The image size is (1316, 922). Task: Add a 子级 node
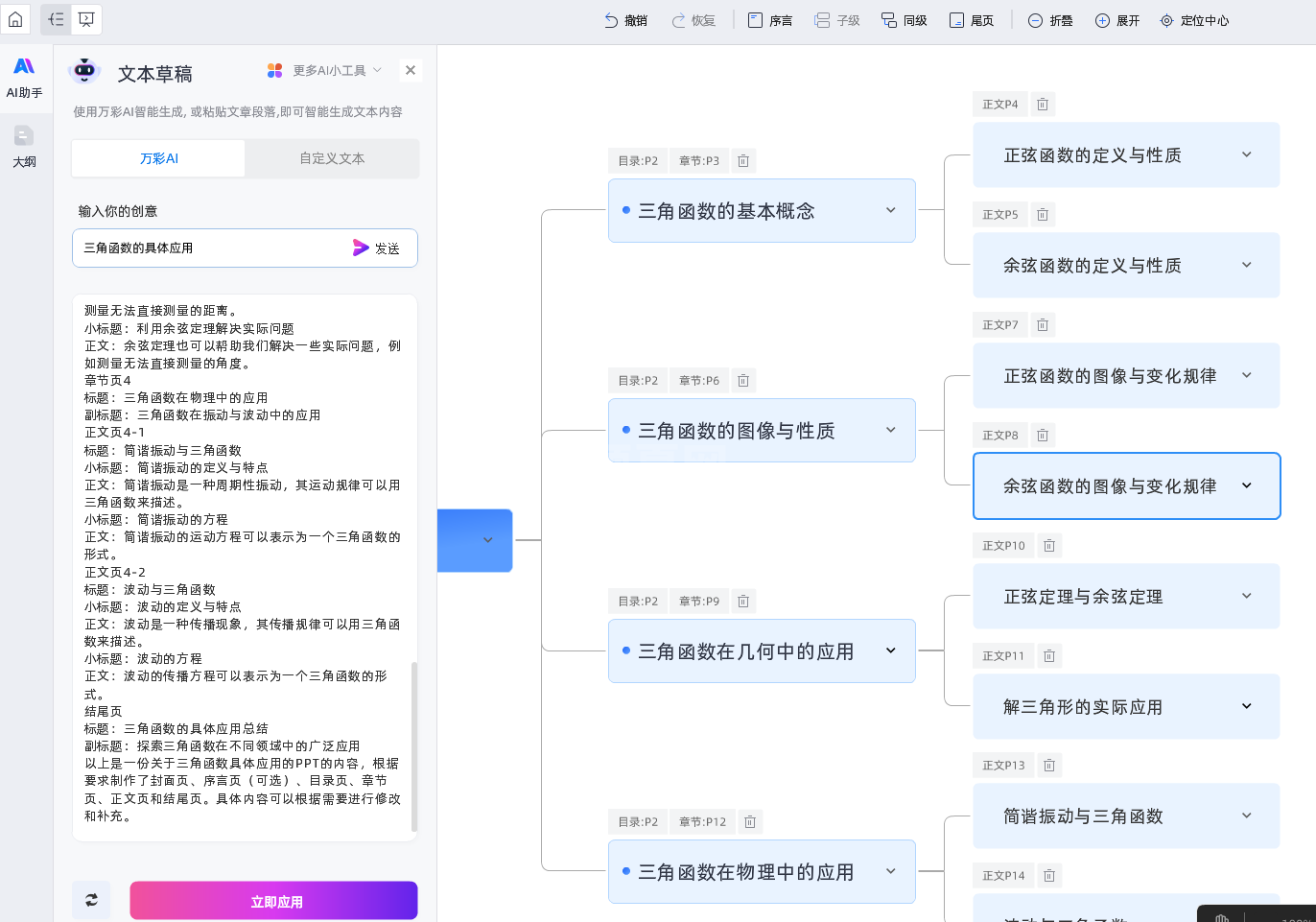point(836,20)
